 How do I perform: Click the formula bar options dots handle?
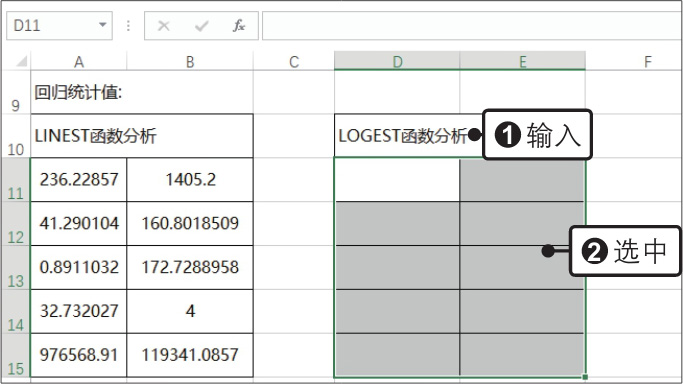pos(128,26)
